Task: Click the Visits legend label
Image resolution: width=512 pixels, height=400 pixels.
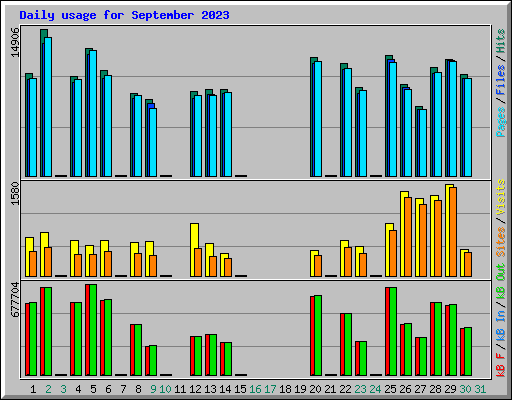Action: 501,197
